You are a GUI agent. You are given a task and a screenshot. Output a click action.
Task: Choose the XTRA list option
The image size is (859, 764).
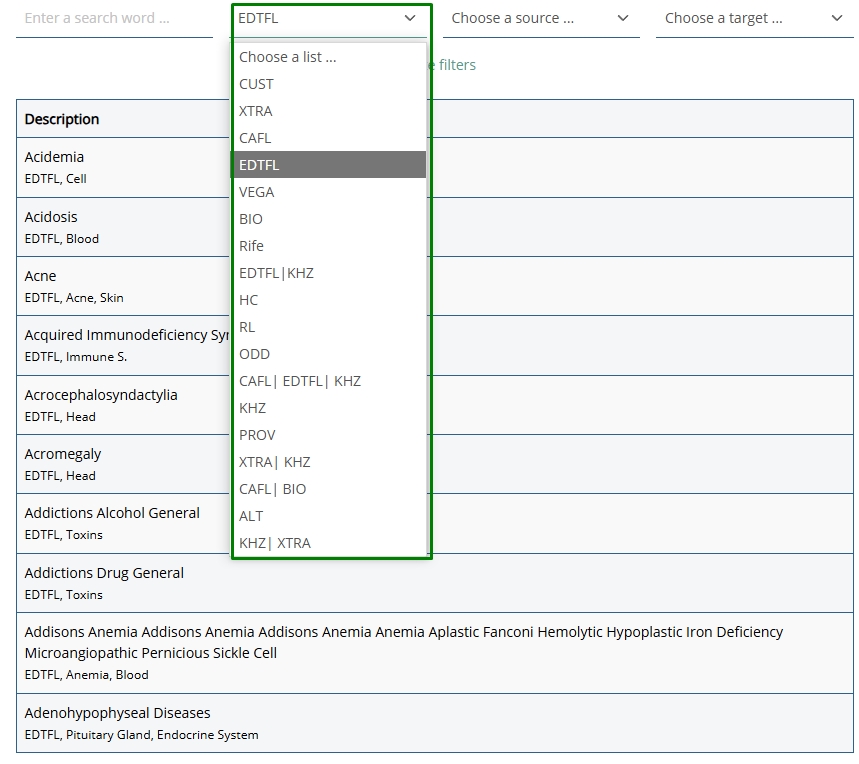256,111
